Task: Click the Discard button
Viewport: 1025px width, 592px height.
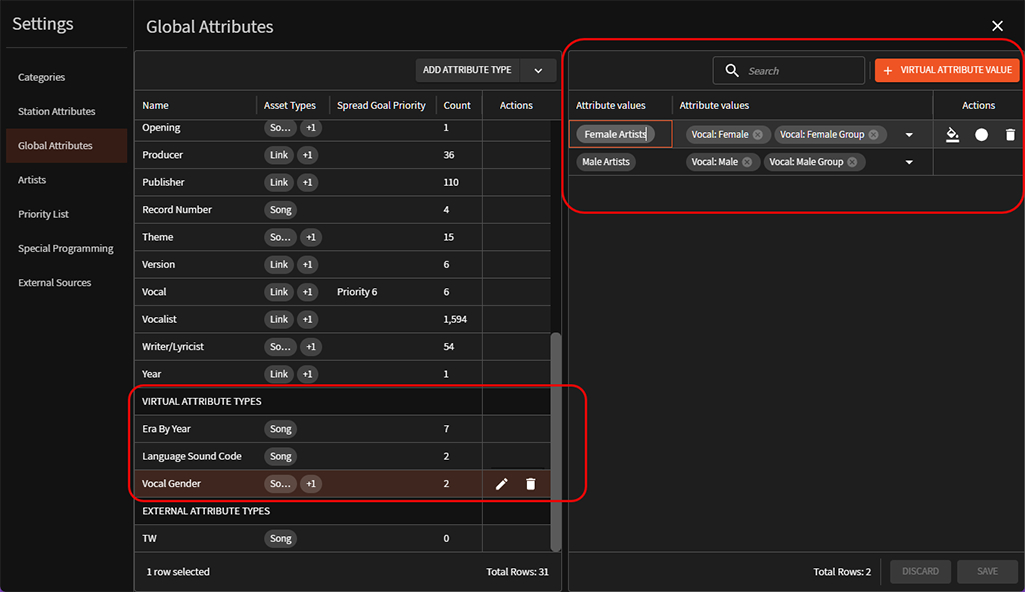Action: click(x=920, y=571)
